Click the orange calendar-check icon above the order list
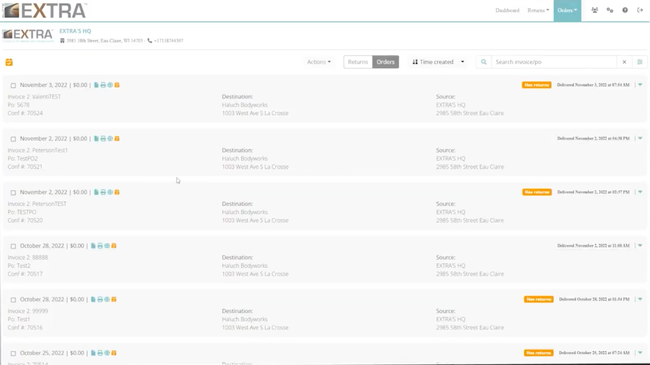The height and width of the screenshot is (365, 650). [9, 62]
